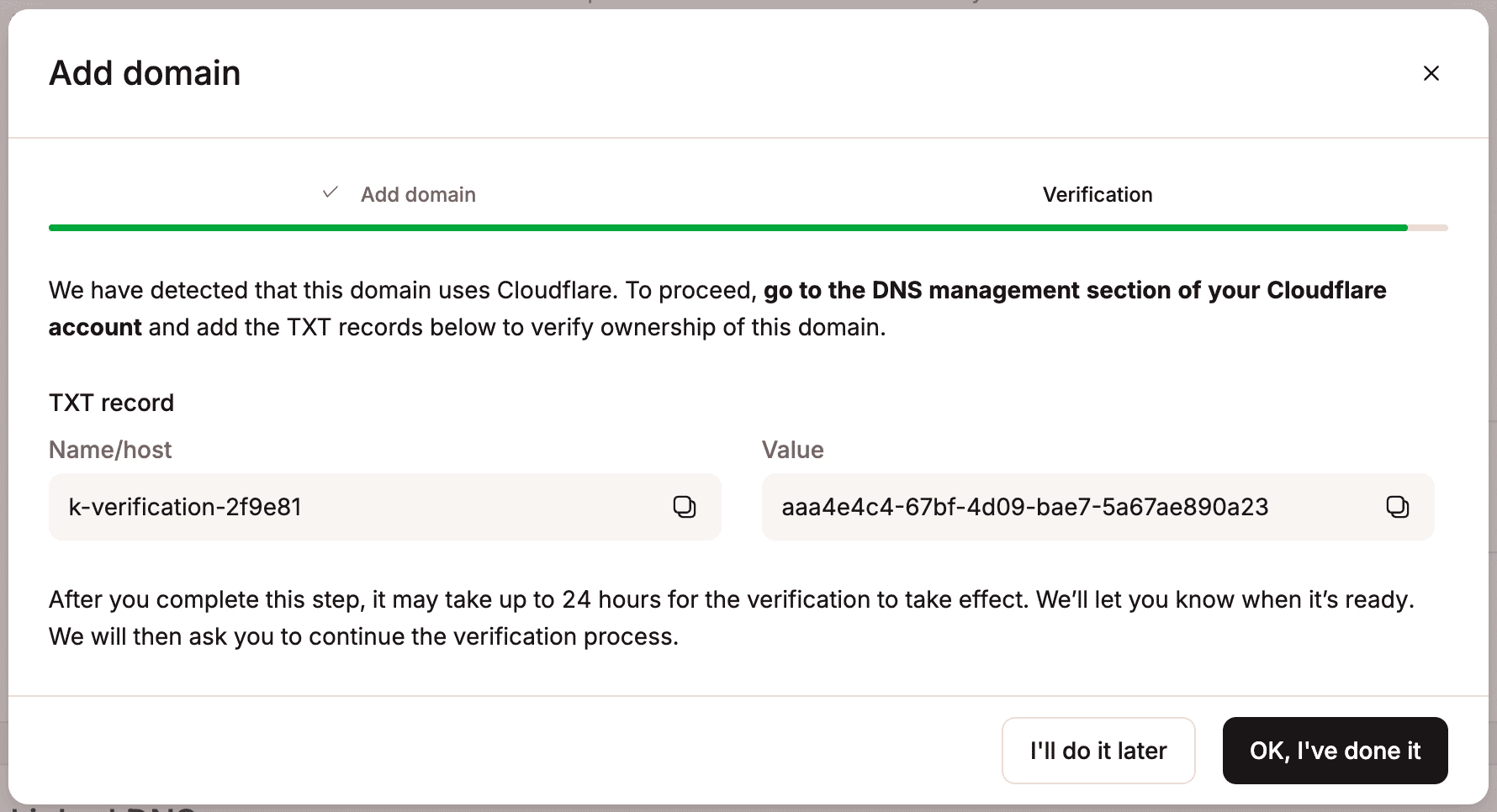Click the I'll do it later button

(1098, 751)
